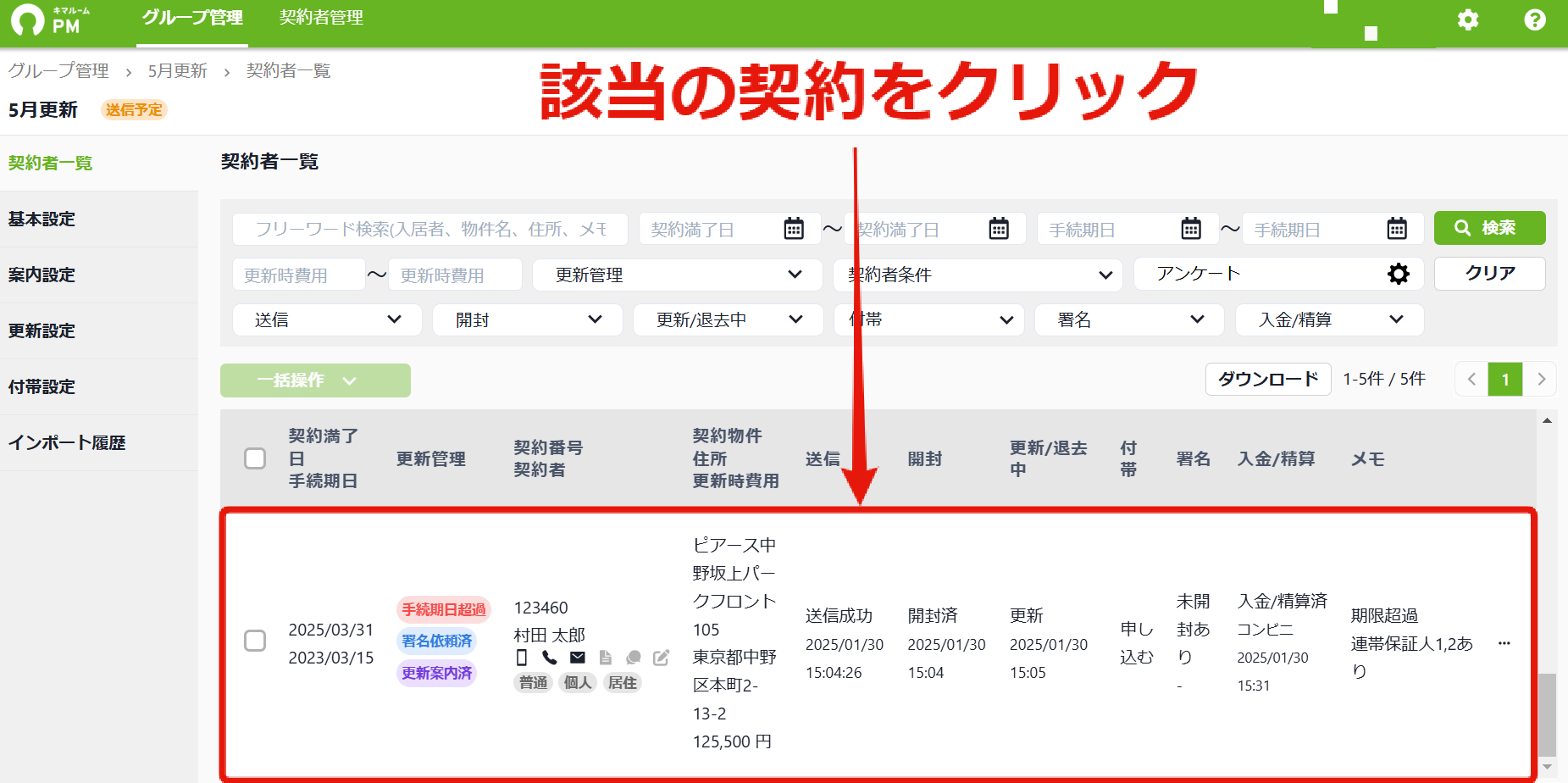Click the free-word search field
The width and height of the screenshot is (1568, 783).
[430, 229]
